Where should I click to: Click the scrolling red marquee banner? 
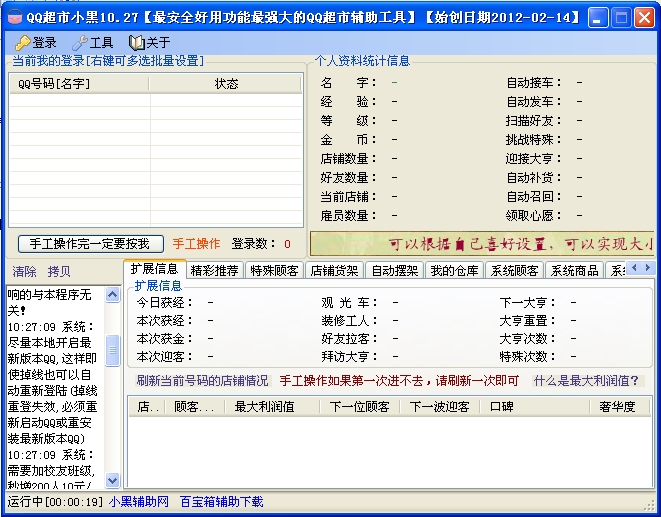click(482, 243)
